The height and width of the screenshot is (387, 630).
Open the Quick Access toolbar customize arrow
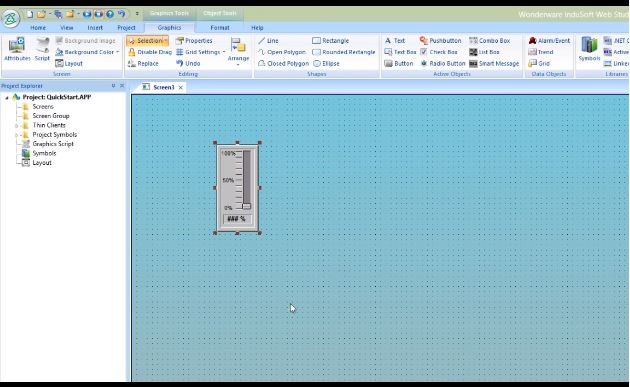pos(137,14)
